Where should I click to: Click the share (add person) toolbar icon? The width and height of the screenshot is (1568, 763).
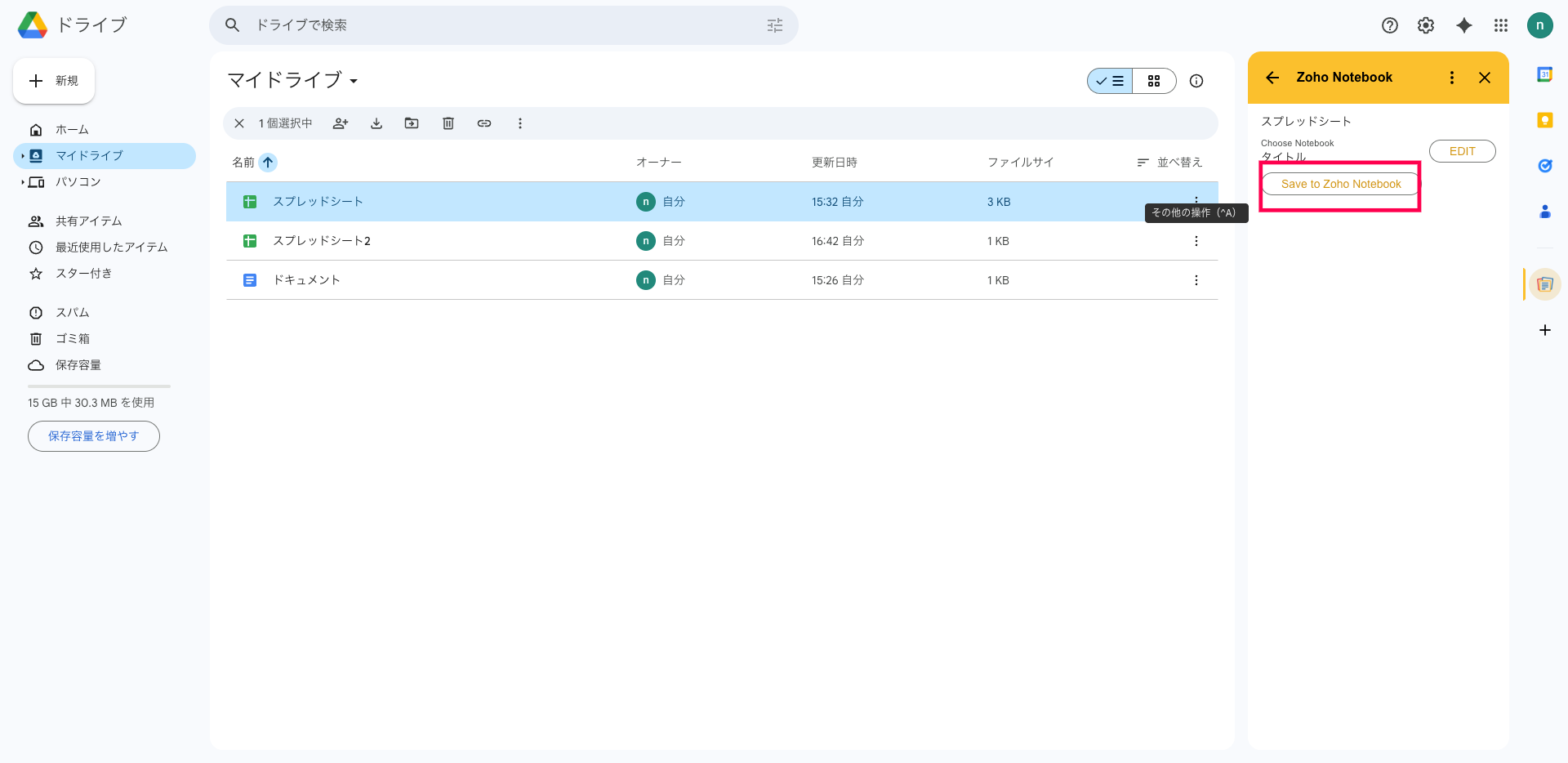tap(341, 123)
